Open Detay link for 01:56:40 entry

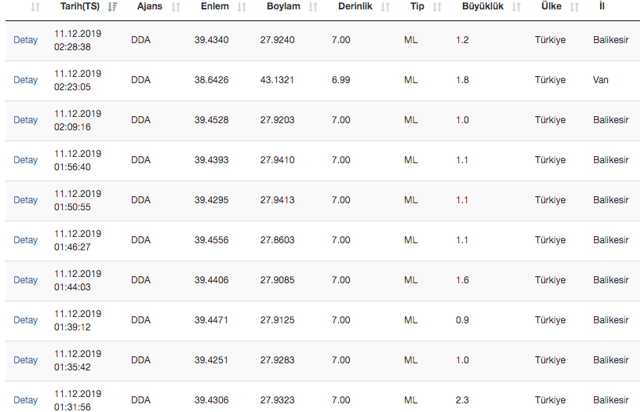point(25,160)
